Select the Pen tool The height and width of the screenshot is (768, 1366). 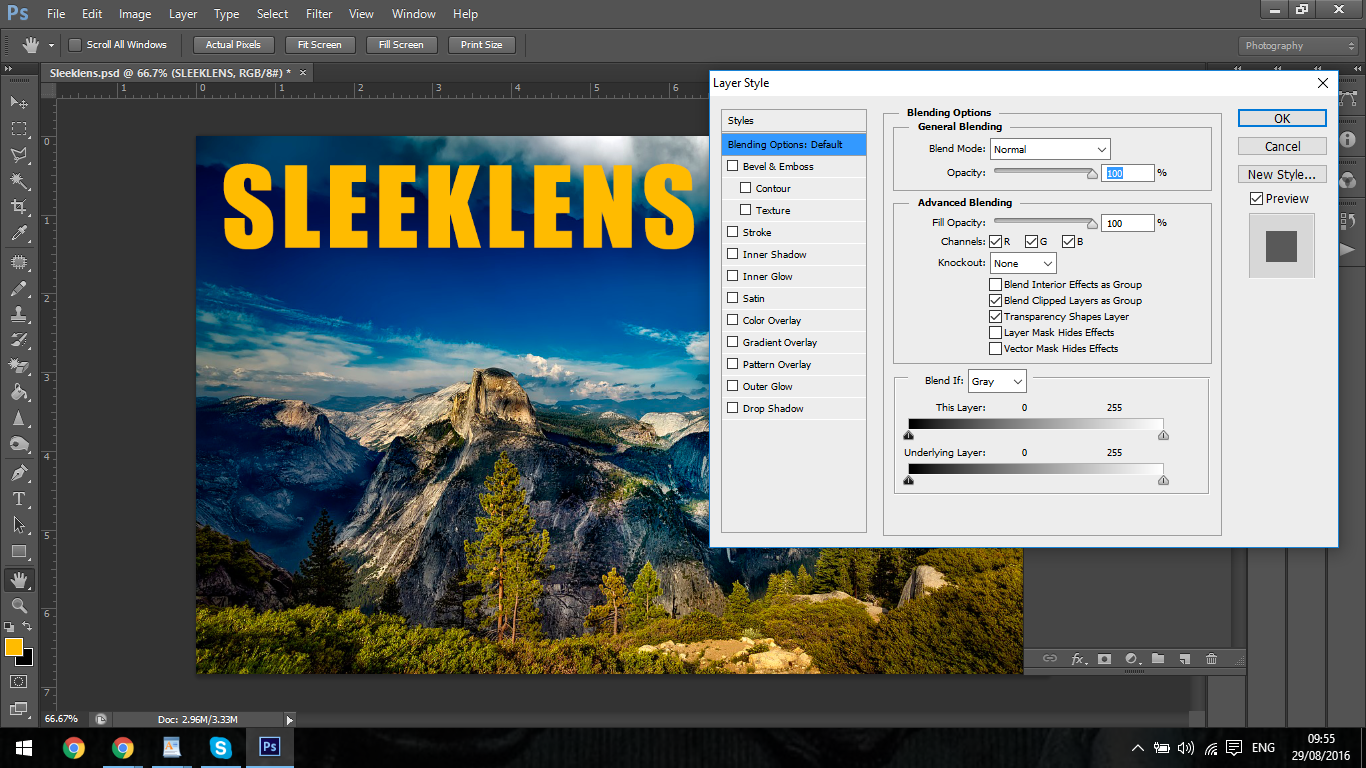[x=19, y=472]
